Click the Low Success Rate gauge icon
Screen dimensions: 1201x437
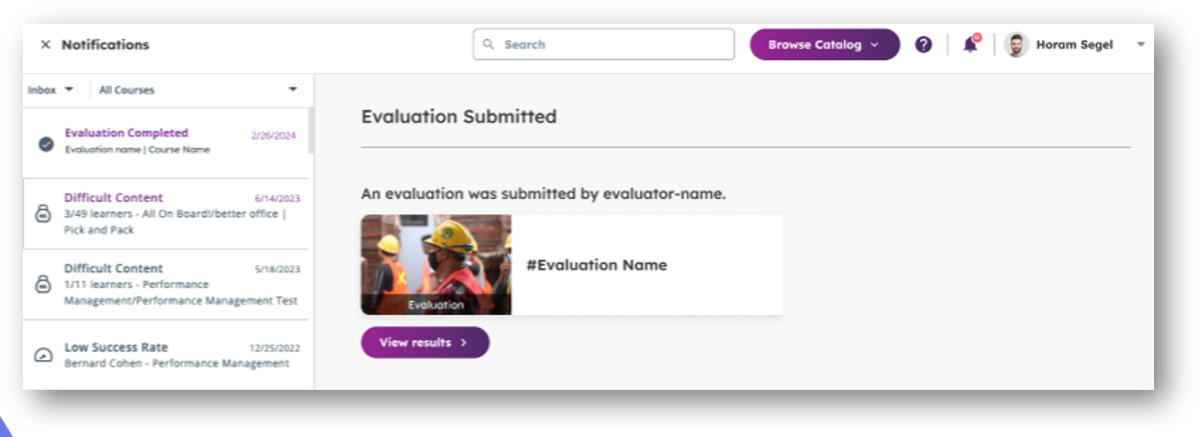(44, 355)
